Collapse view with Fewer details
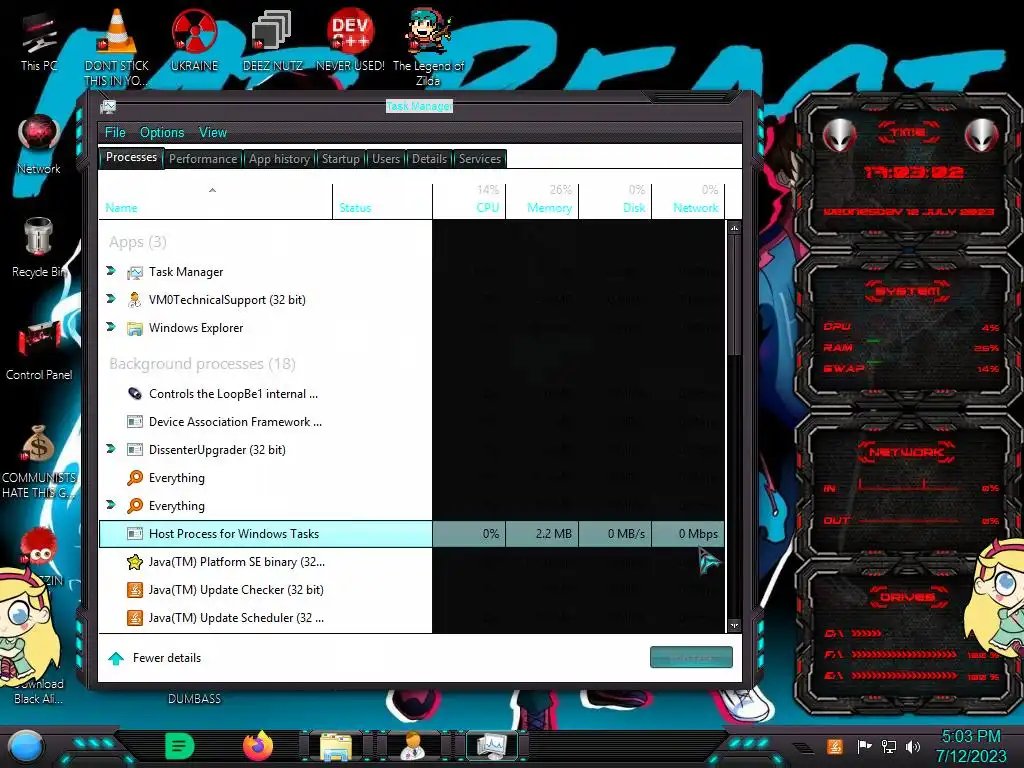The height and width of the screenshot is (768, 1024). (x=154, y=658)
